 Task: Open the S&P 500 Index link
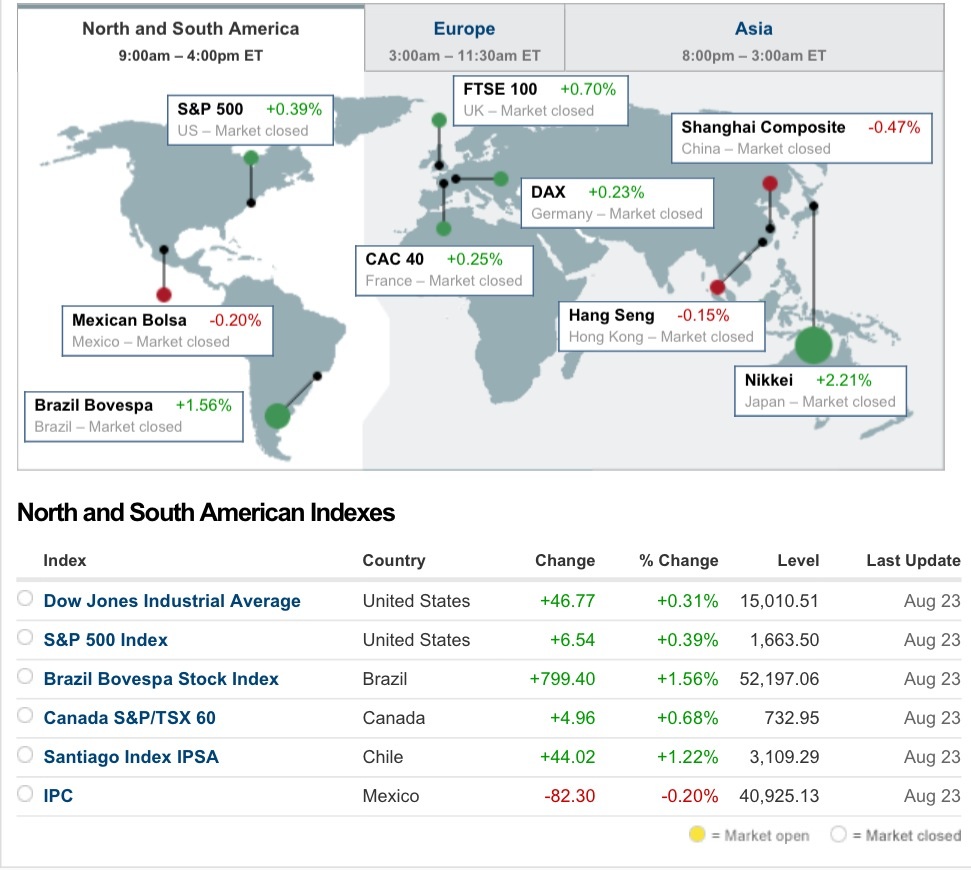[105, 640]
